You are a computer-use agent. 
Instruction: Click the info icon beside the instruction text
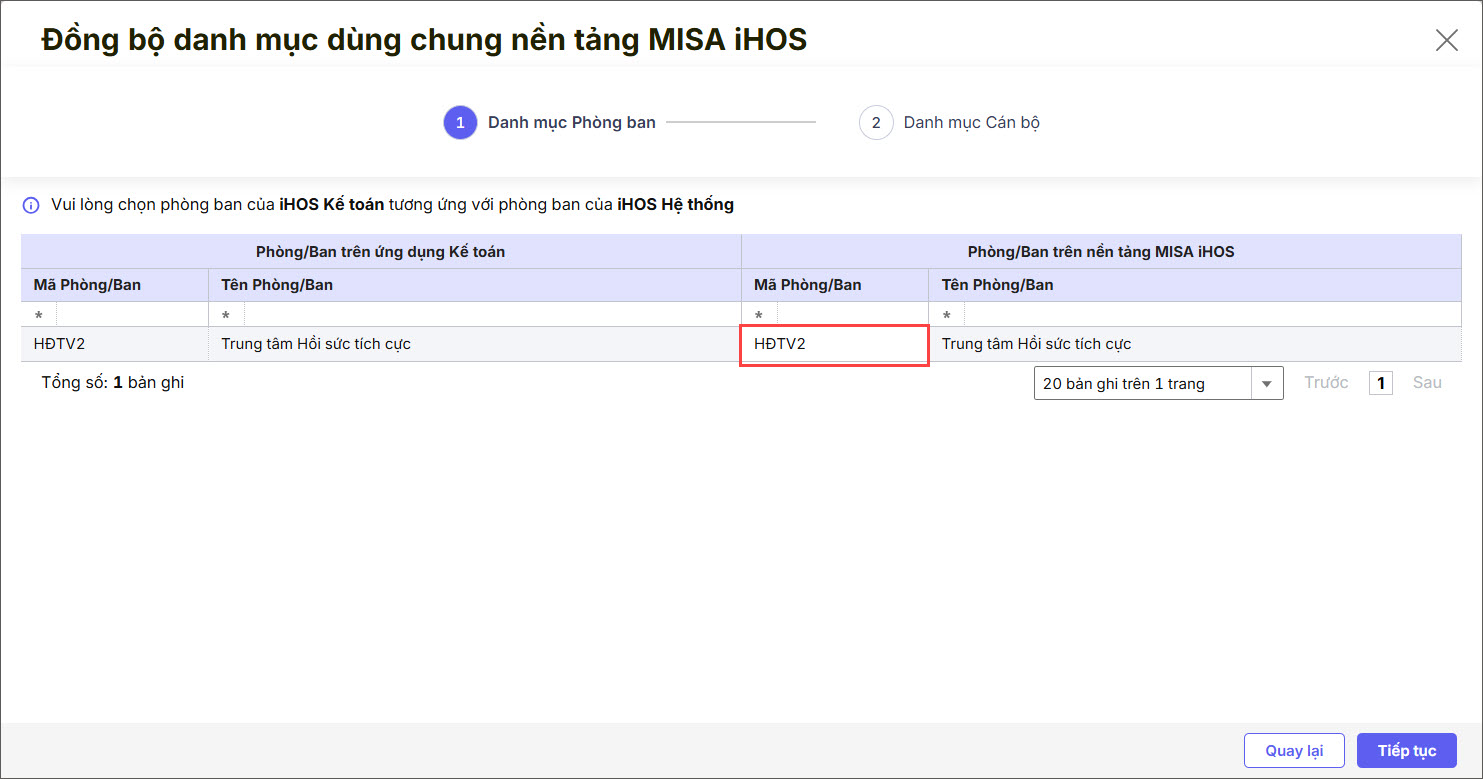click(x=31, y=205)
